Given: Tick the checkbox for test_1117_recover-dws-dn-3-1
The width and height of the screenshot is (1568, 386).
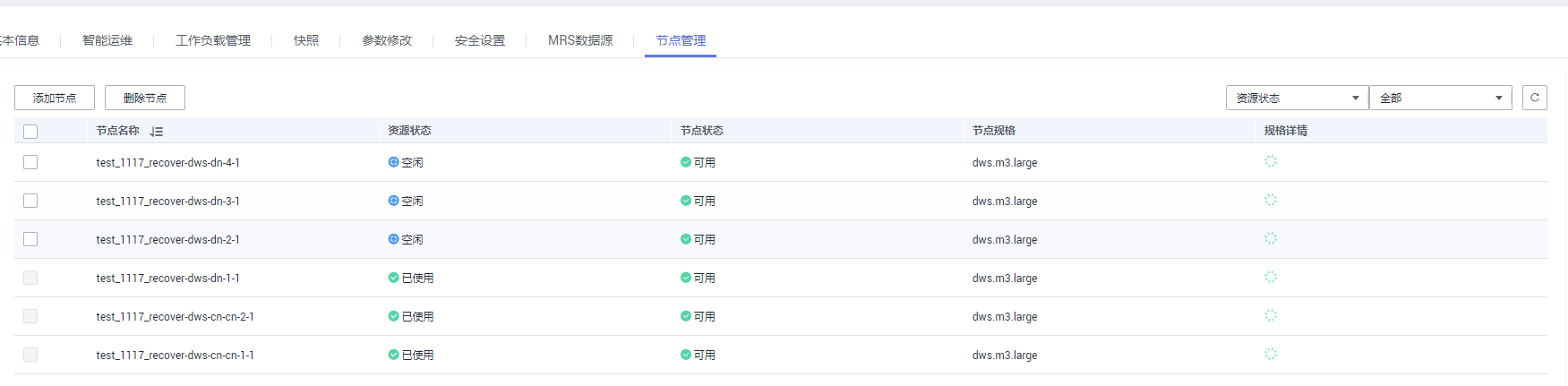Looking at the screenshot, I should coord(30,201).
